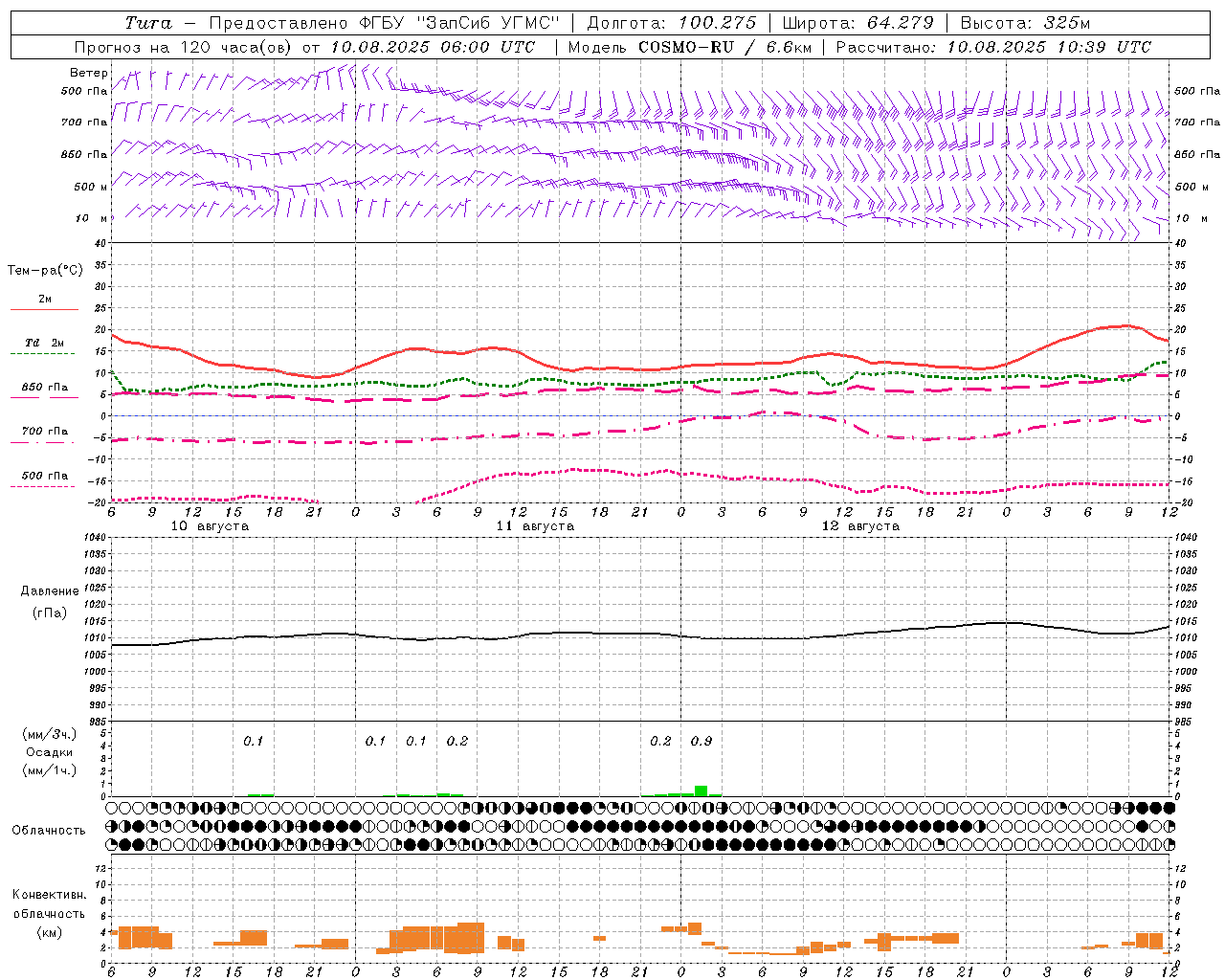The height and width of the screenshot is (980, 1225).
Task: Click the Широта: 64.279 value
Action: [857, 23]
